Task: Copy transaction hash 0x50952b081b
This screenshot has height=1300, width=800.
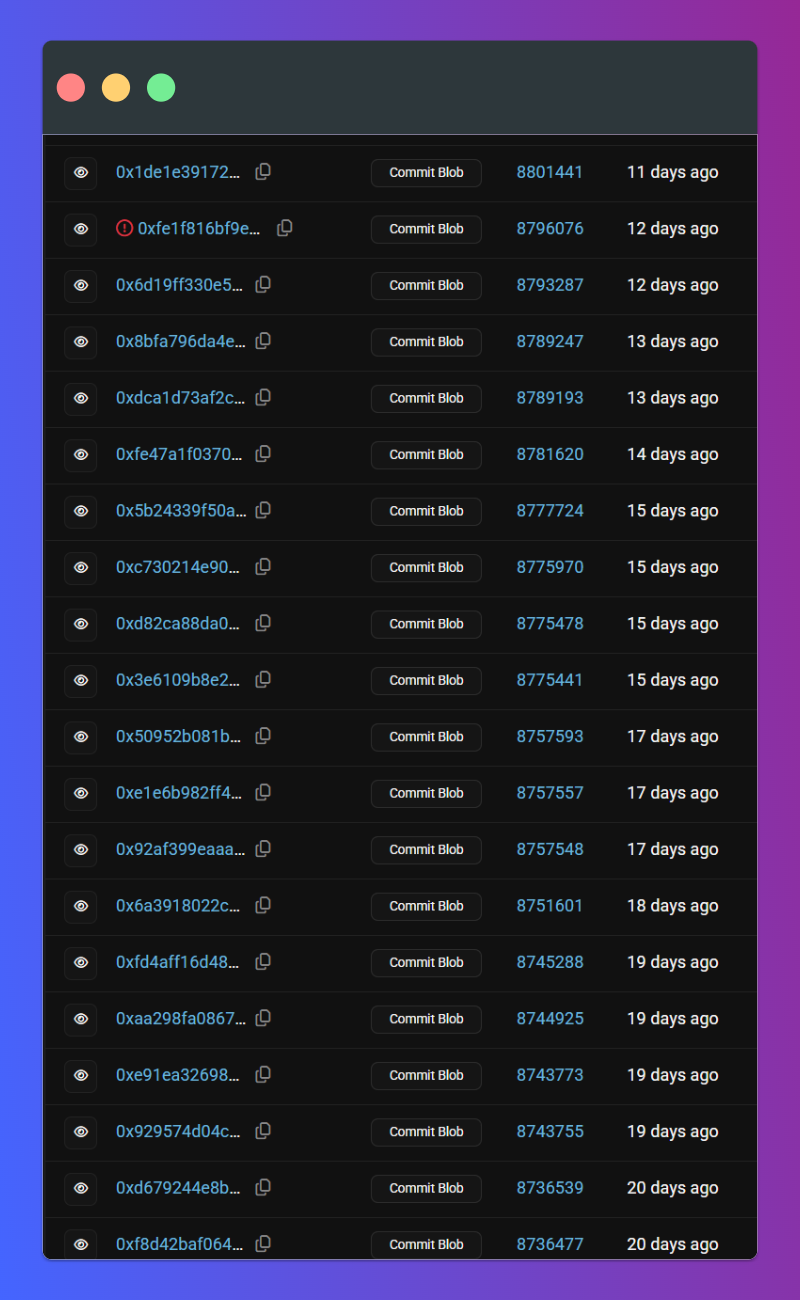Action: pyautogui.click(x=263, y=737)
